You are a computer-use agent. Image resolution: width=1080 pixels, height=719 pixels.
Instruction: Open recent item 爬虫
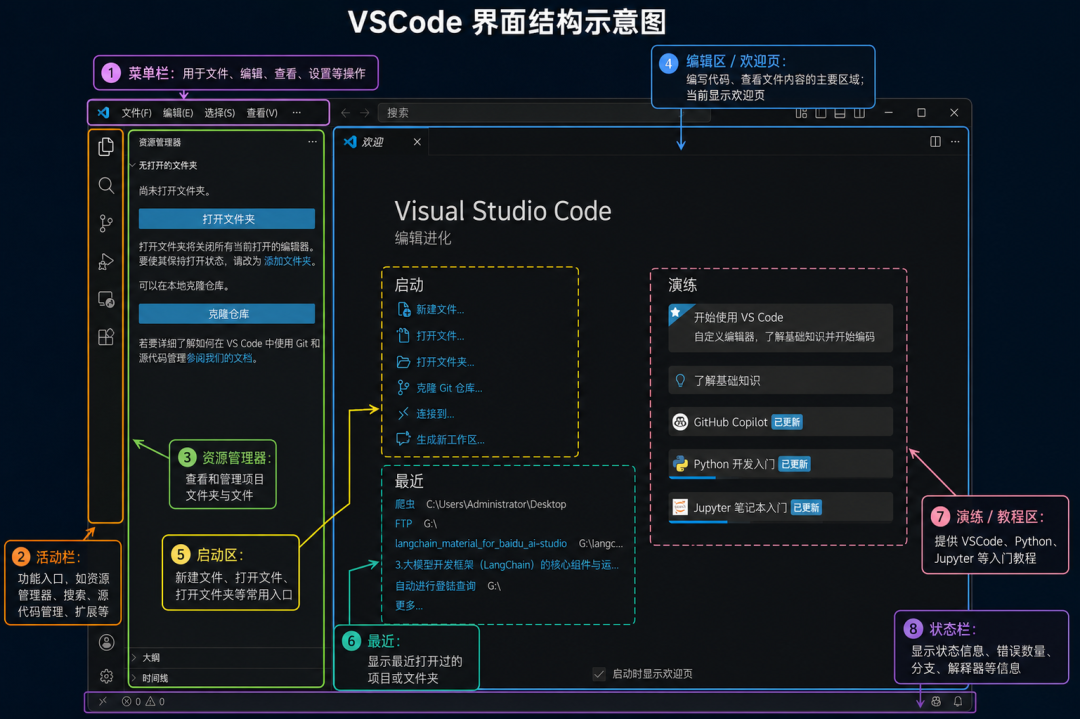click(405, 504)
